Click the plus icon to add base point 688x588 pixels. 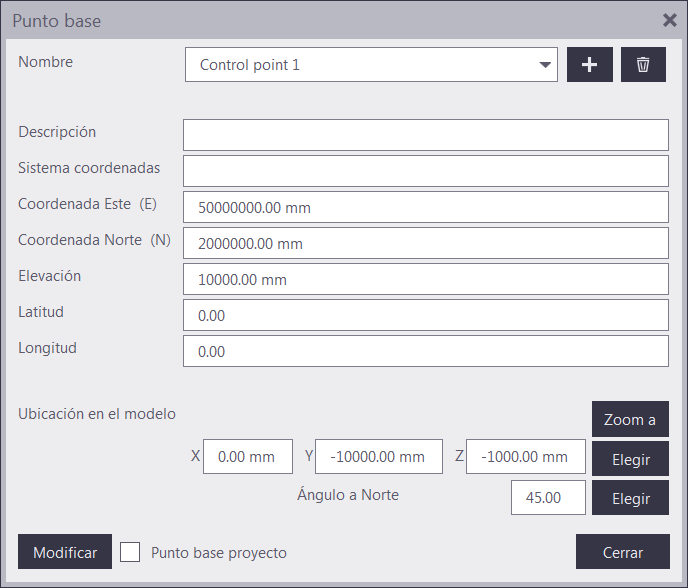(589, 65)
